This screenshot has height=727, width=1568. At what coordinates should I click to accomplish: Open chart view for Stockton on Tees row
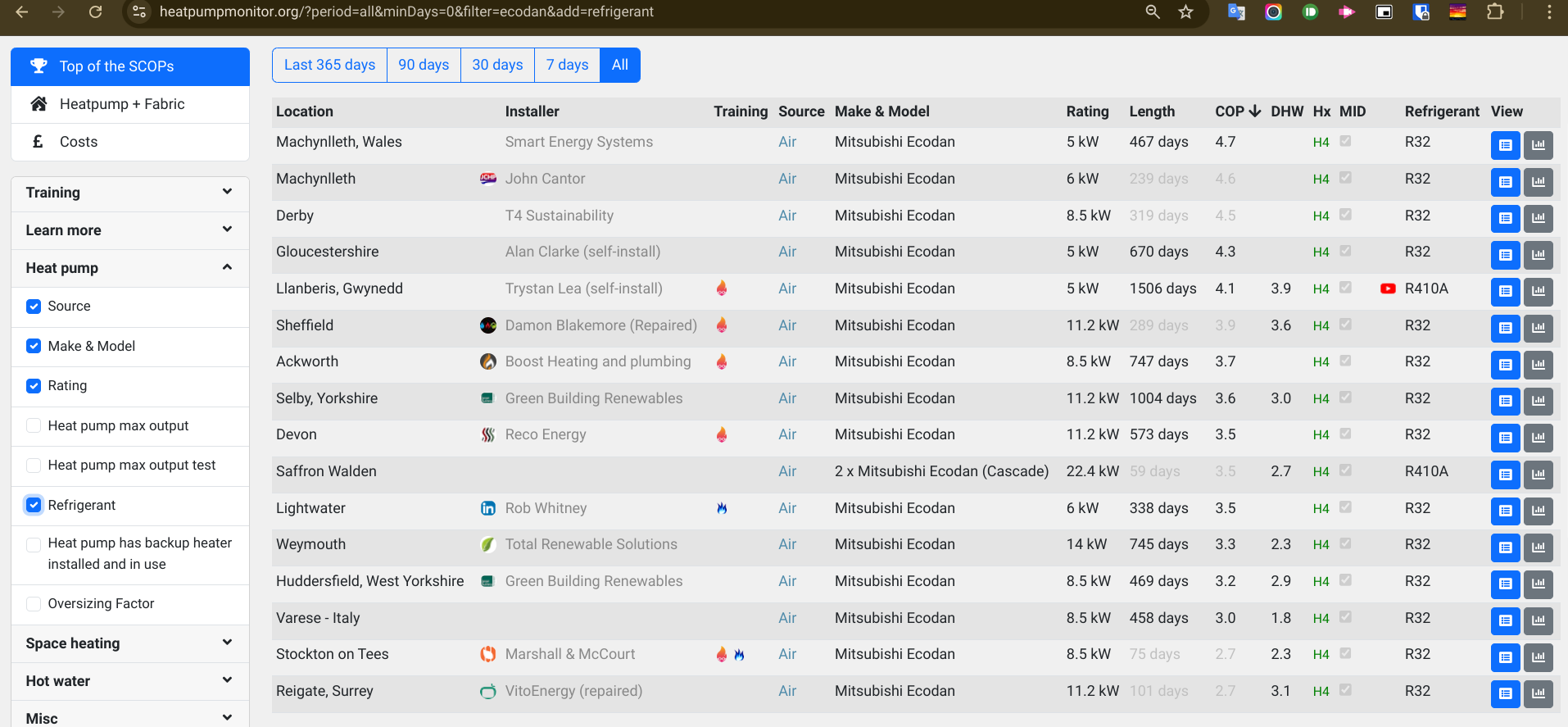click(x=1538, y=657)
